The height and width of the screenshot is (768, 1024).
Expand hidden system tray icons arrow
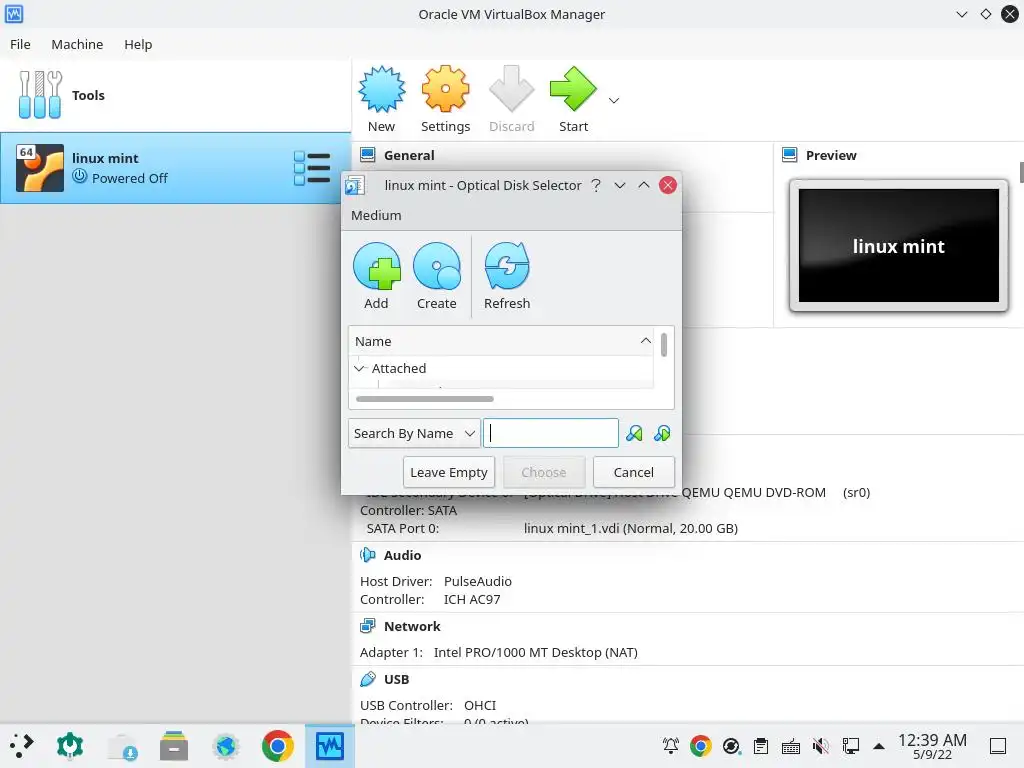pos(879,746)
